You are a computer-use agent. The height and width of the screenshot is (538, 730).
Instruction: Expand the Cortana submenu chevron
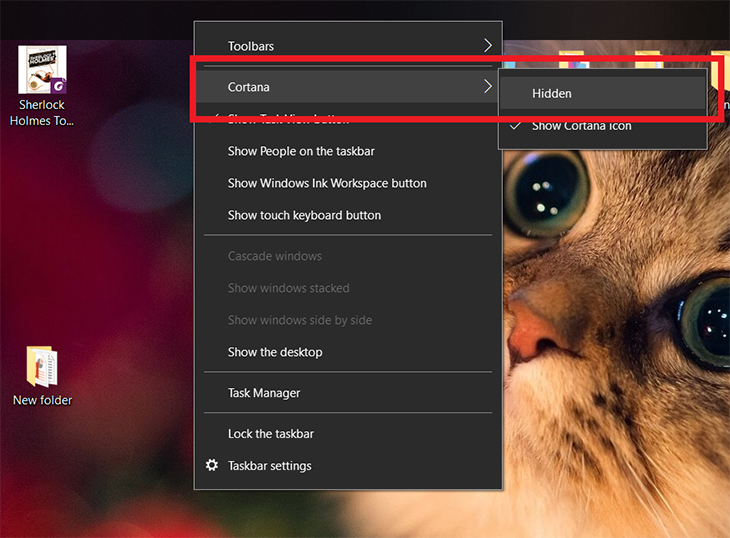pos(487,86)
